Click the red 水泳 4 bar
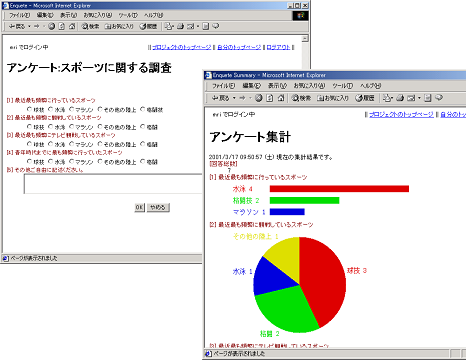The width and height of the screenshot is (466, 360). coord(339,189)
